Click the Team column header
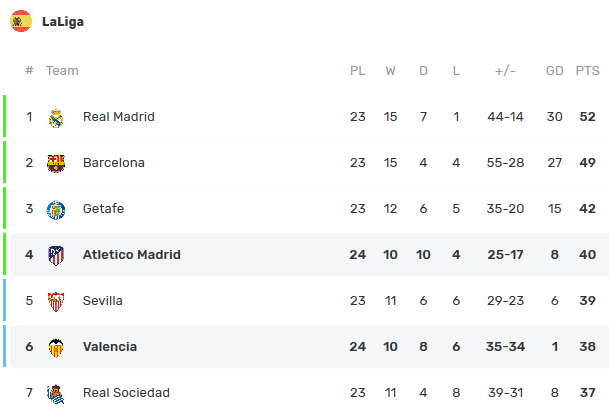This screenshot has width=609, height=416. tap(62, 71)
